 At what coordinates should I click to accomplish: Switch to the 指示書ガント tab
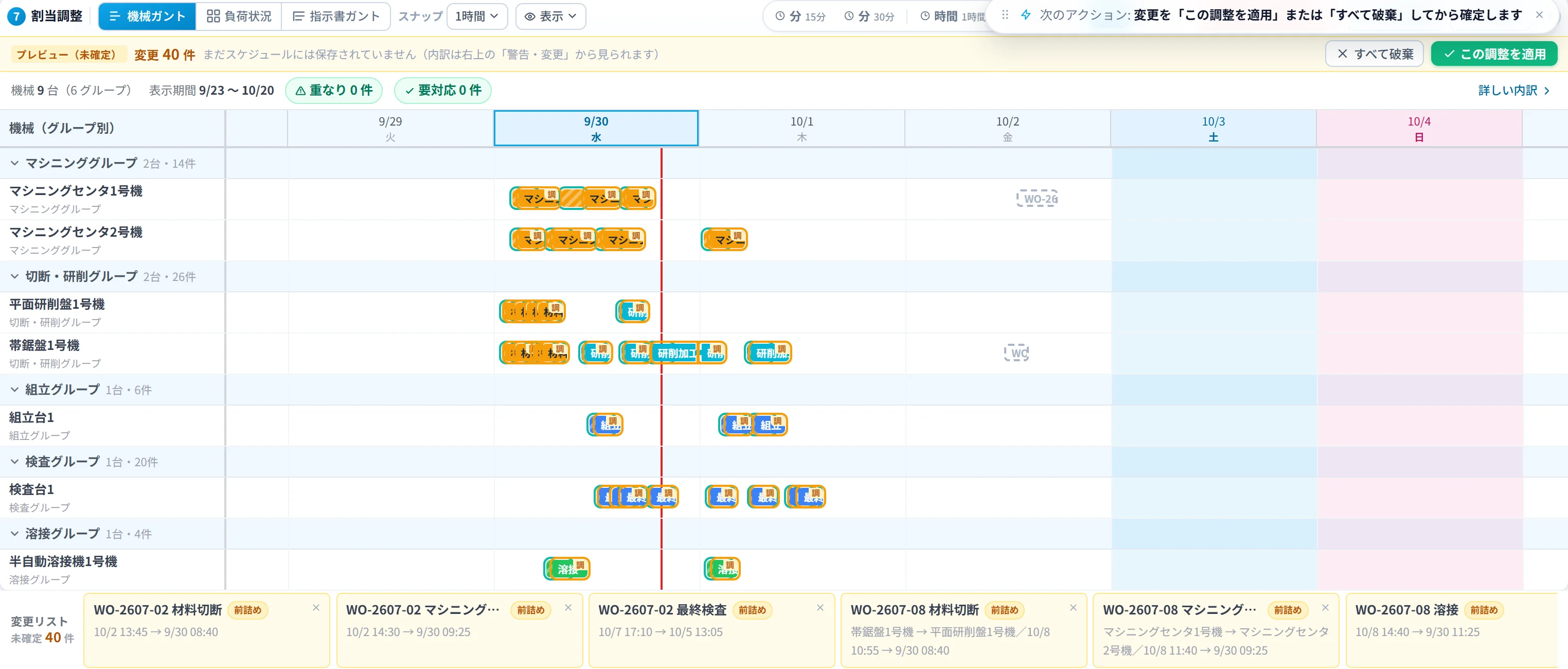[336, 16]
